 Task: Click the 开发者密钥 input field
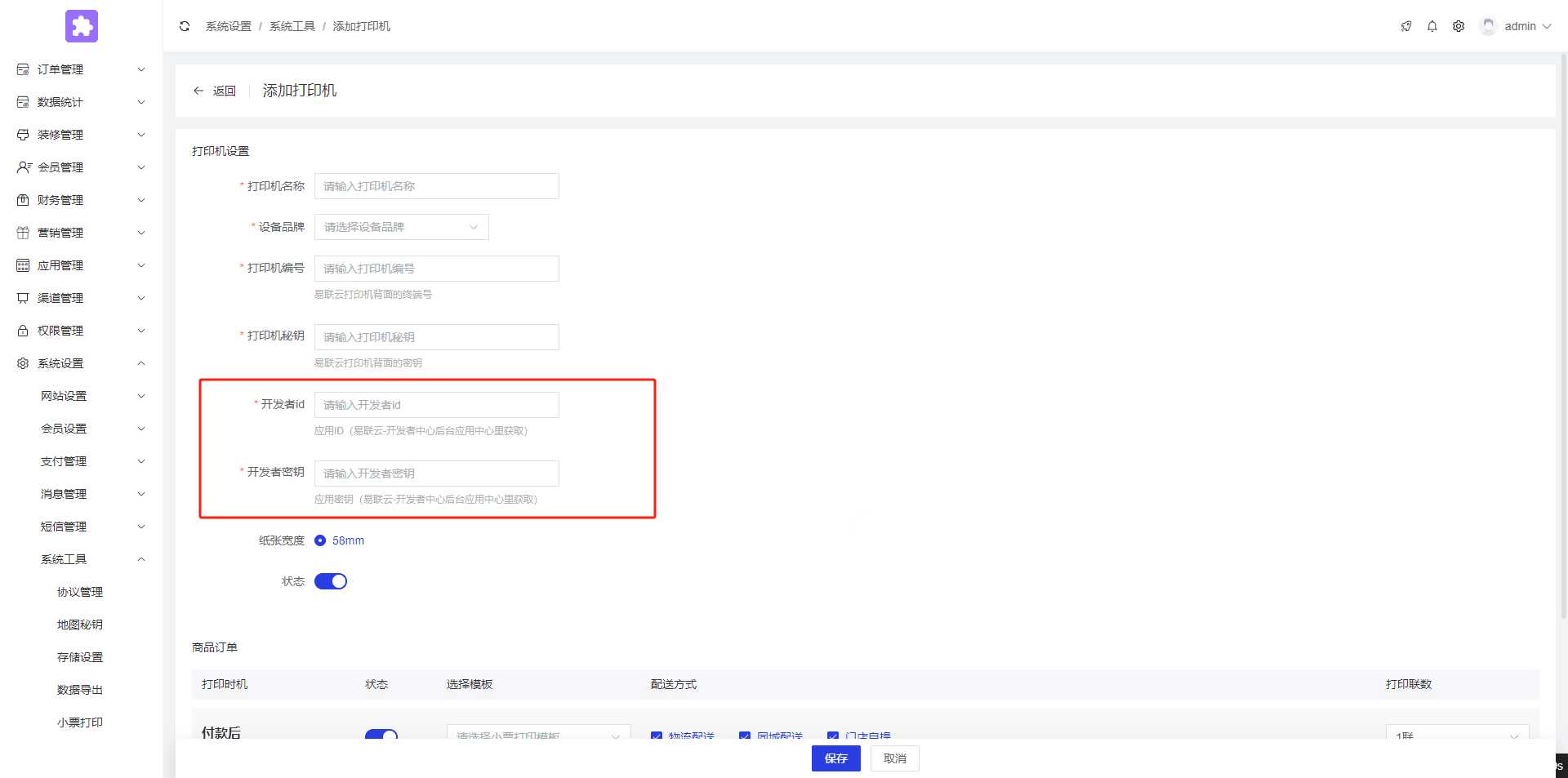436,473
